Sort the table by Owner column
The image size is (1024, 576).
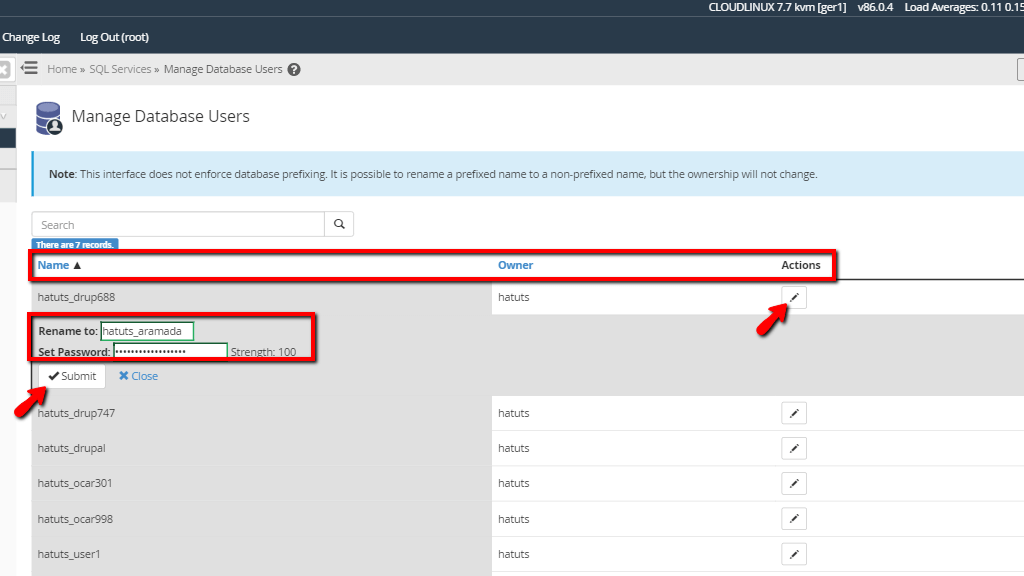click(515, 265)
